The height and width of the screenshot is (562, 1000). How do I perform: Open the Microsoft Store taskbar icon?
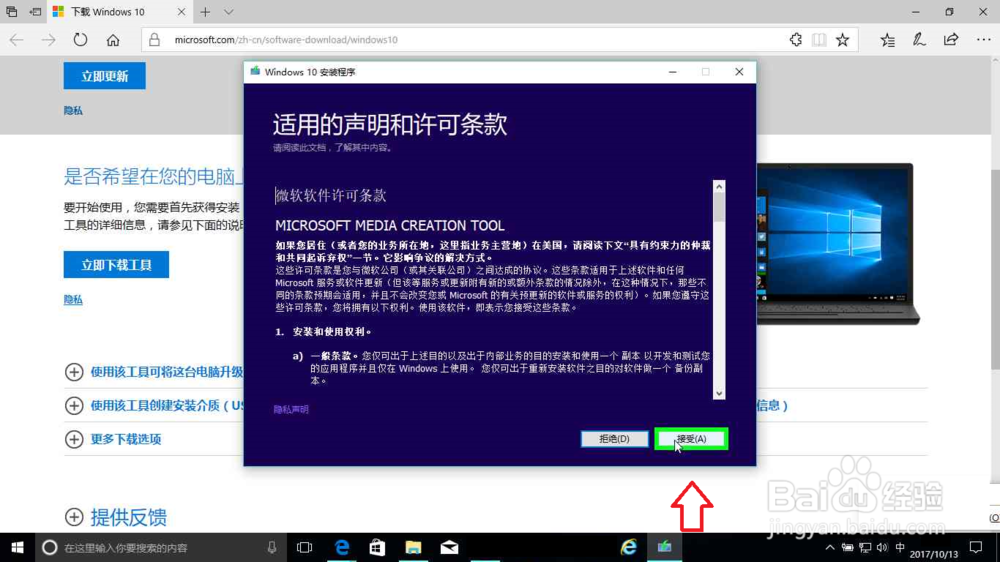tap(377, 547)
